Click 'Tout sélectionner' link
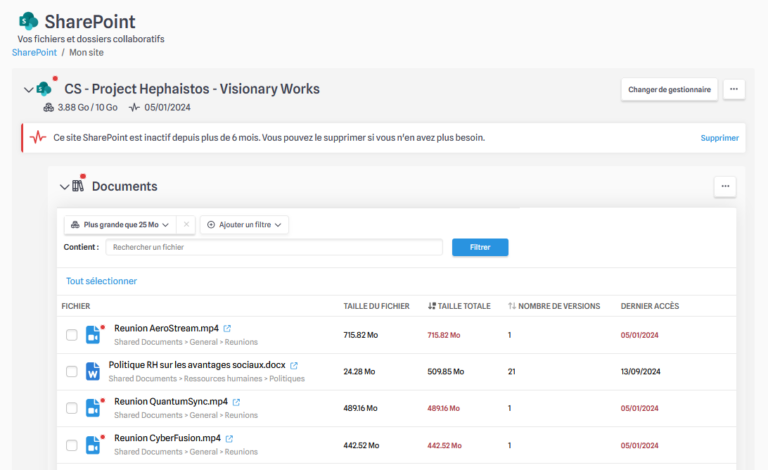 click(101, 281)
